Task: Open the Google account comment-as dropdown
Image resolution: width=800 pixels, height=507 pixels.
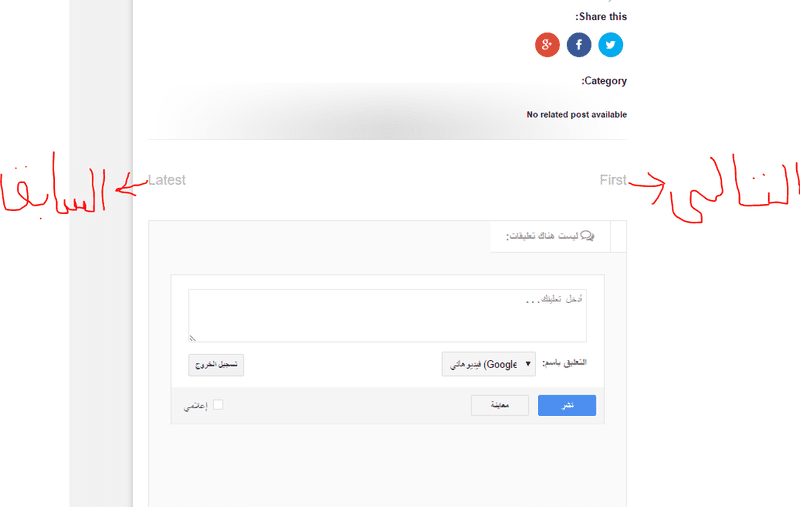Action: [x=489, y=364]
